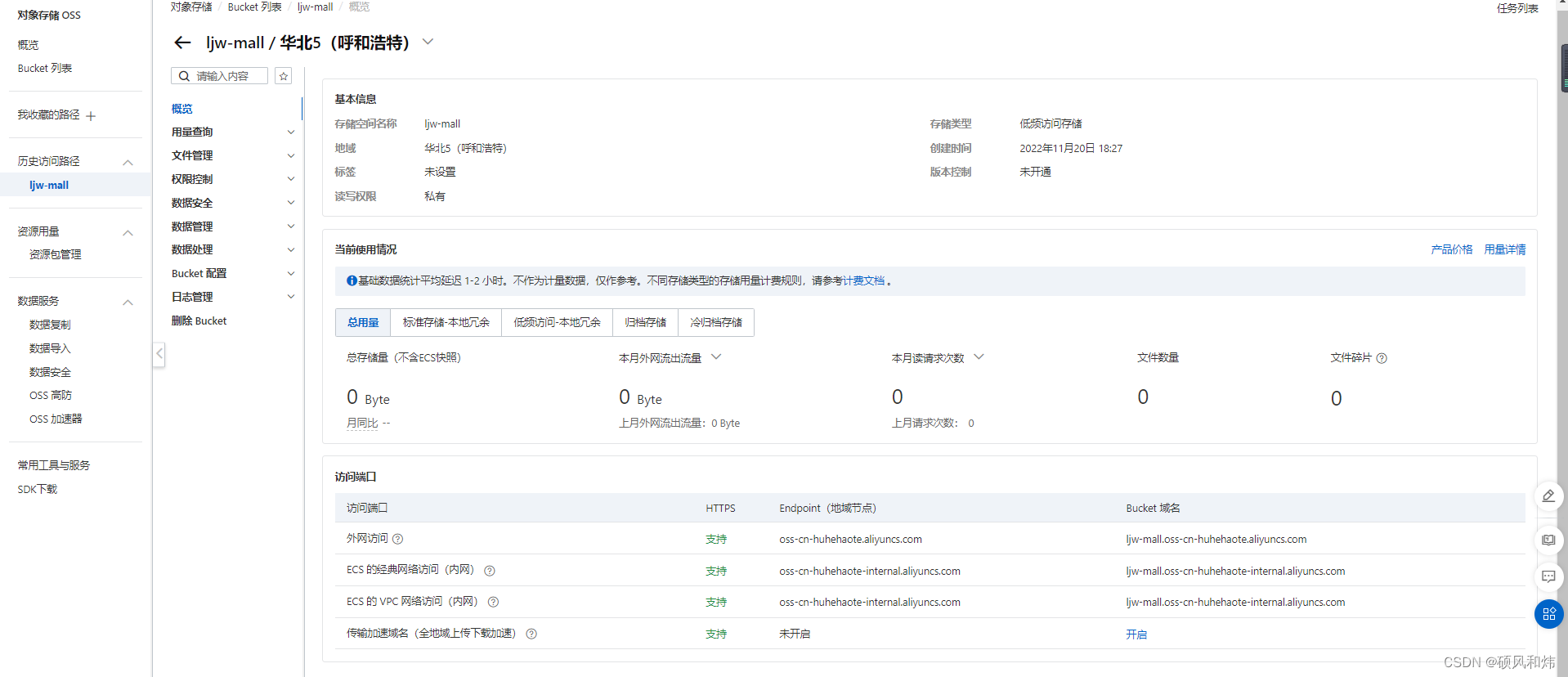
Task: Open 数据安全 under 数据服务
Action: pos(50,372)
